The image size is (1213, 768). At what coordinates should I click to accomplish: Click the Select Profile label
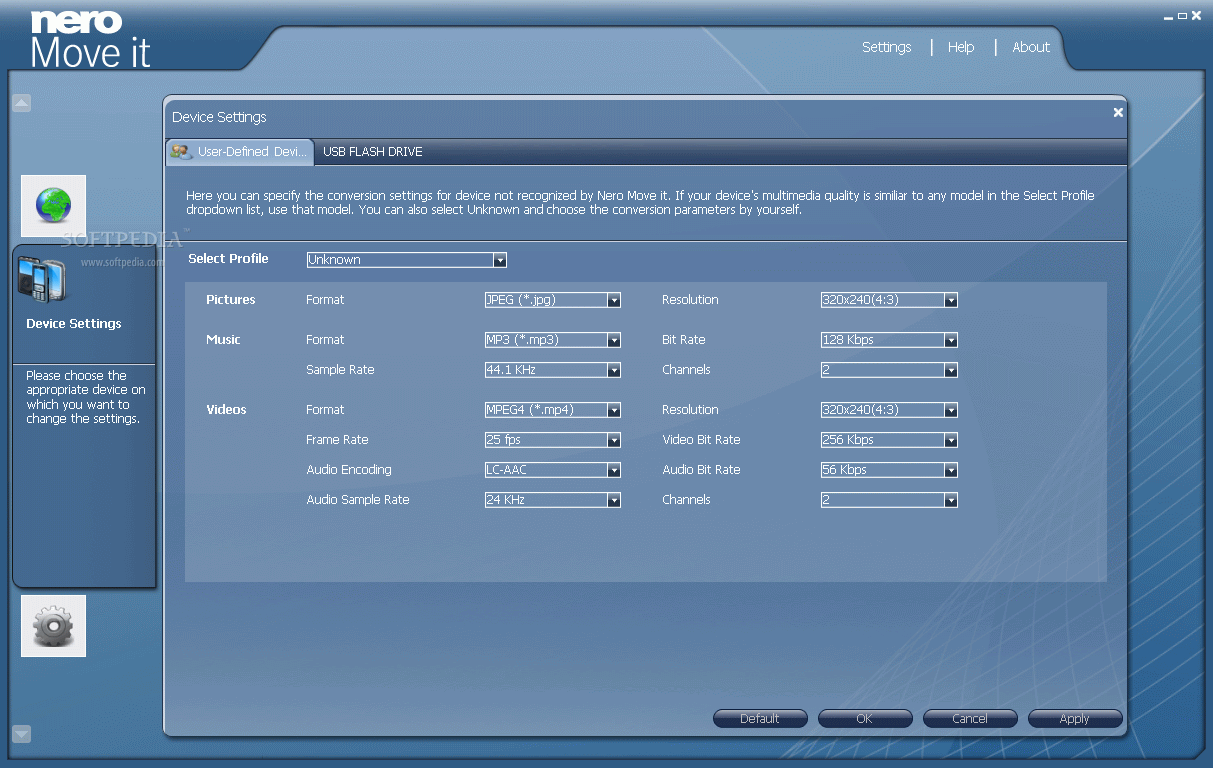(228, 259)
